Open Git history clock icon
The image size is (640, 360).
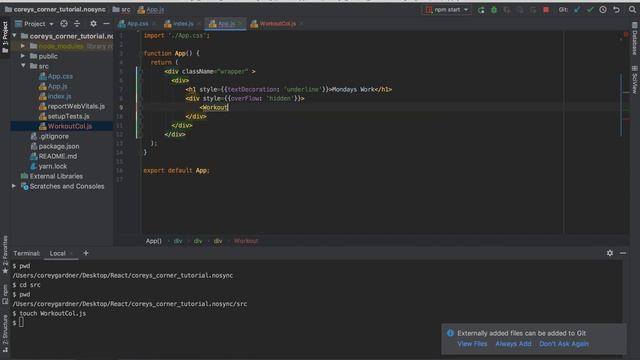click(603, 10)
